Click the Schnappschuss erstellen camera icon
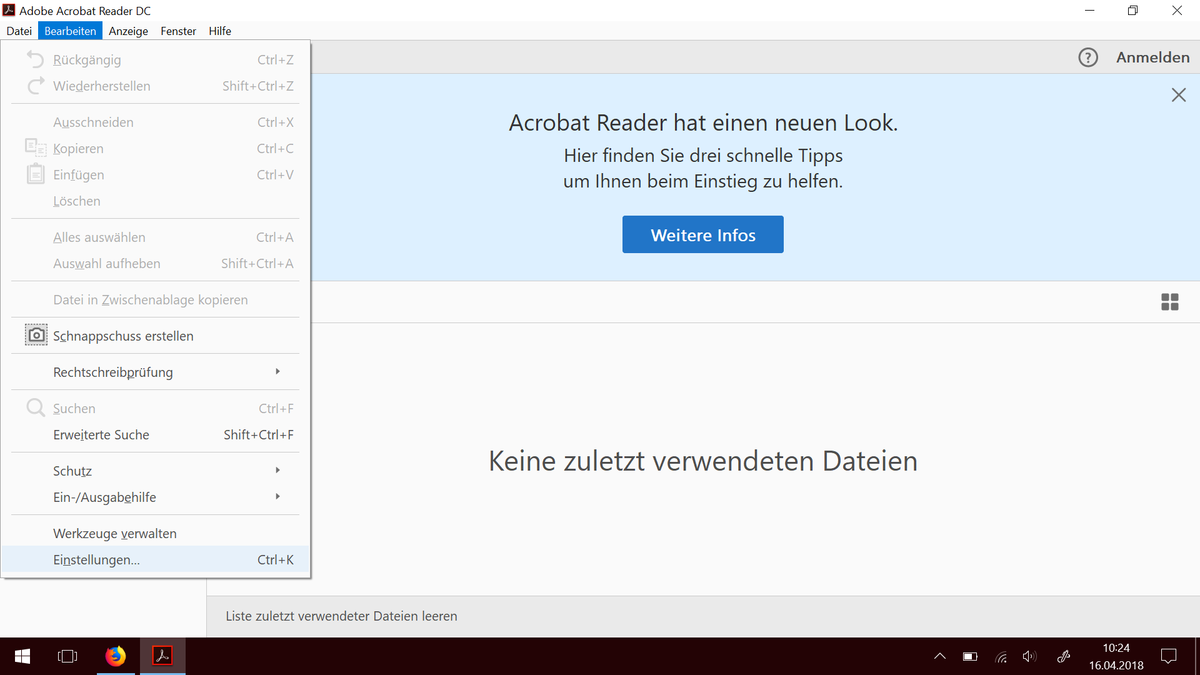The image size is (1200, 675). tap(36, 336)
